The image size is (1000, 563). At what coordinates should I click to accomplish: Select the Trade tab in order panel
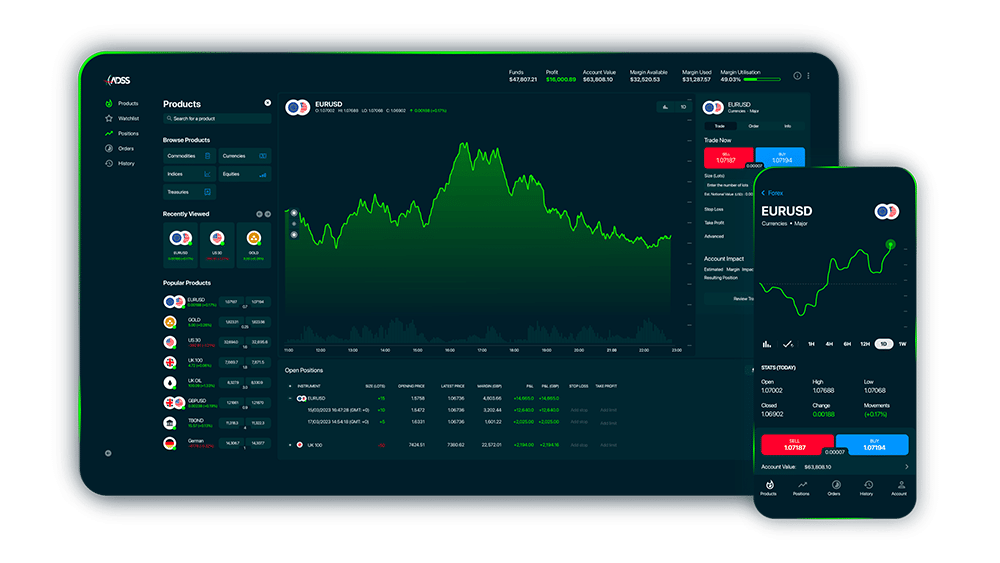click(x=720, y=126)
